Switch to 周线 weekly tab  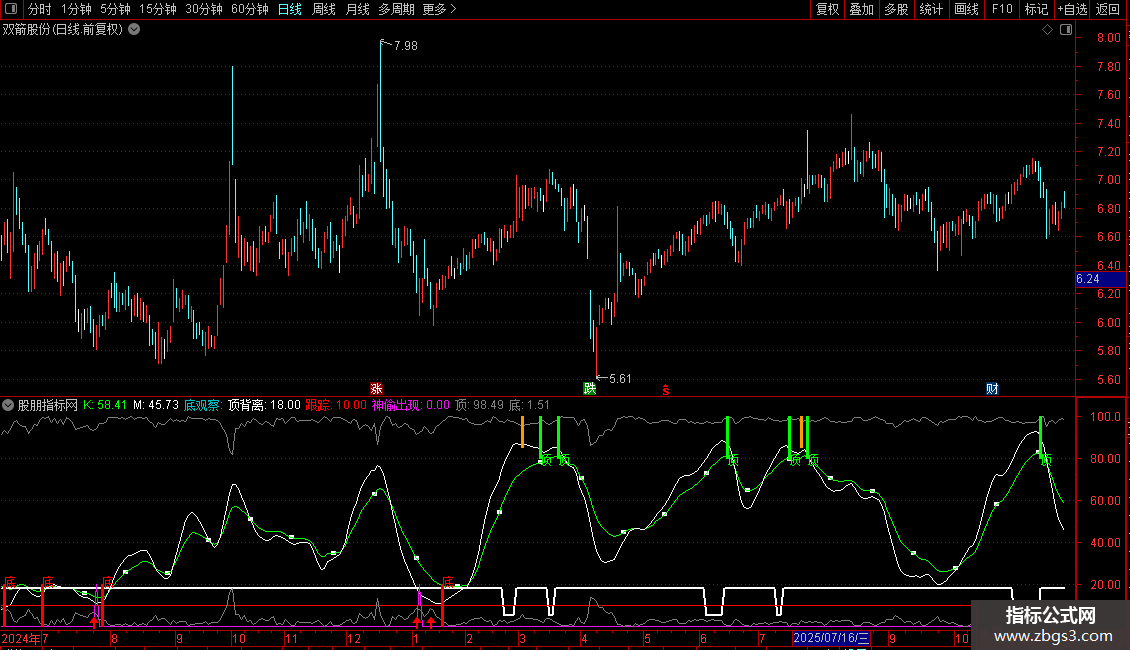click(324, 9)
